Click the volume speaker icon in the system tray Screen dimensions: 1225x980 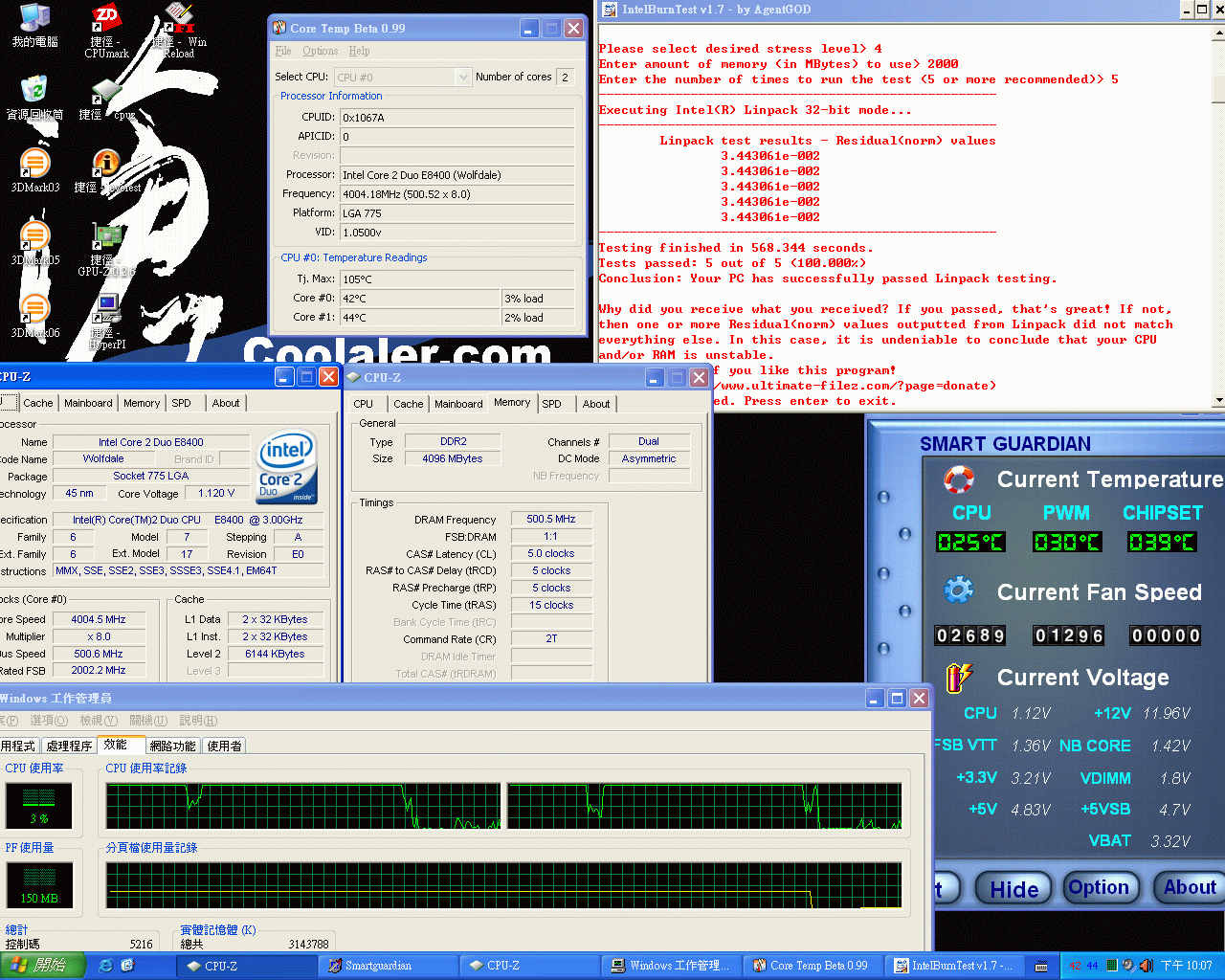tap(1146, 966)
